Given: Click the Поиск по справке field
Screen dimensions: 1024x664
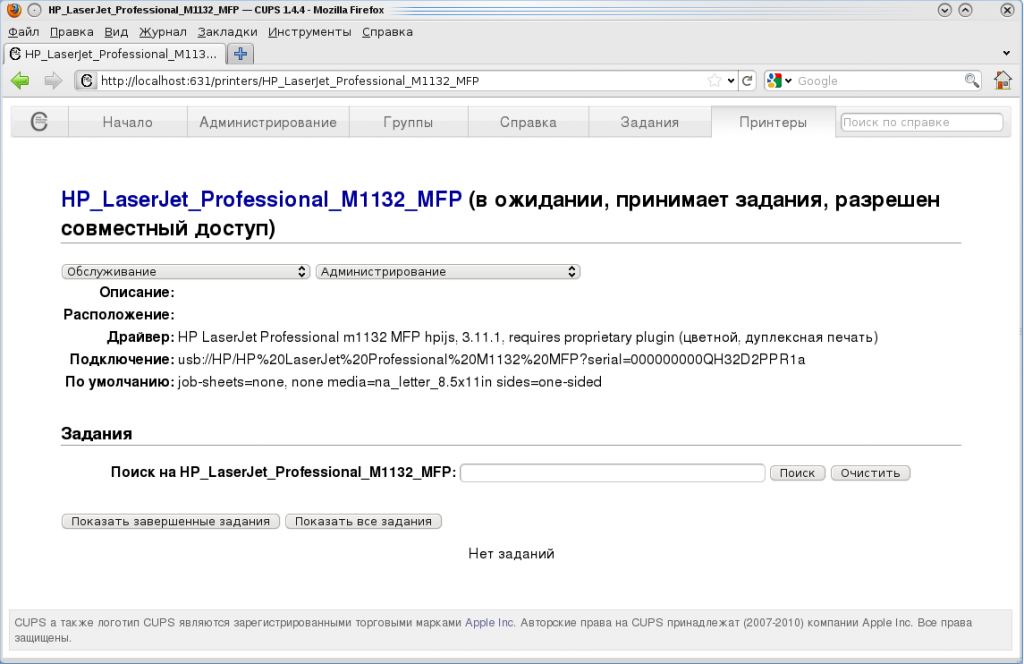Looking at the screenshot, I should (x=921, y=122).
